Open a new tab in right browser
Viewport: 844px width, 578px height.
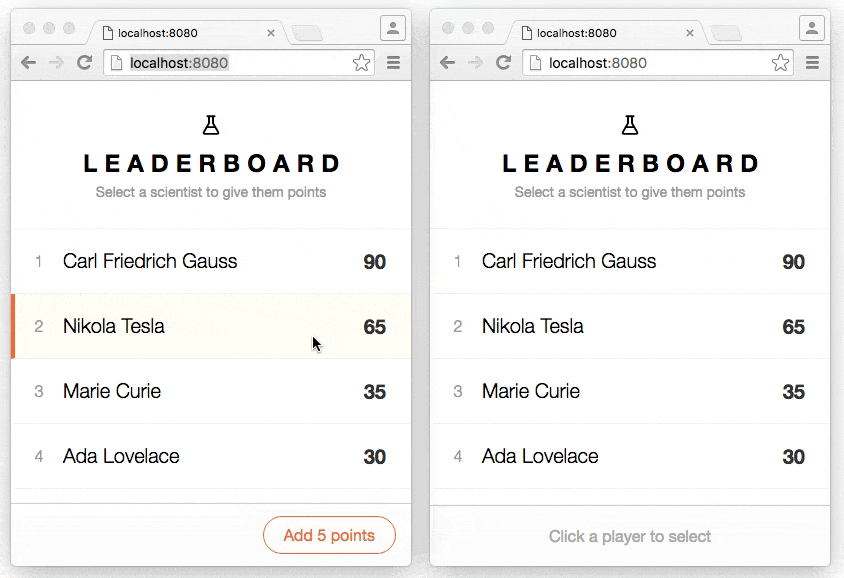tap(726, 33)
